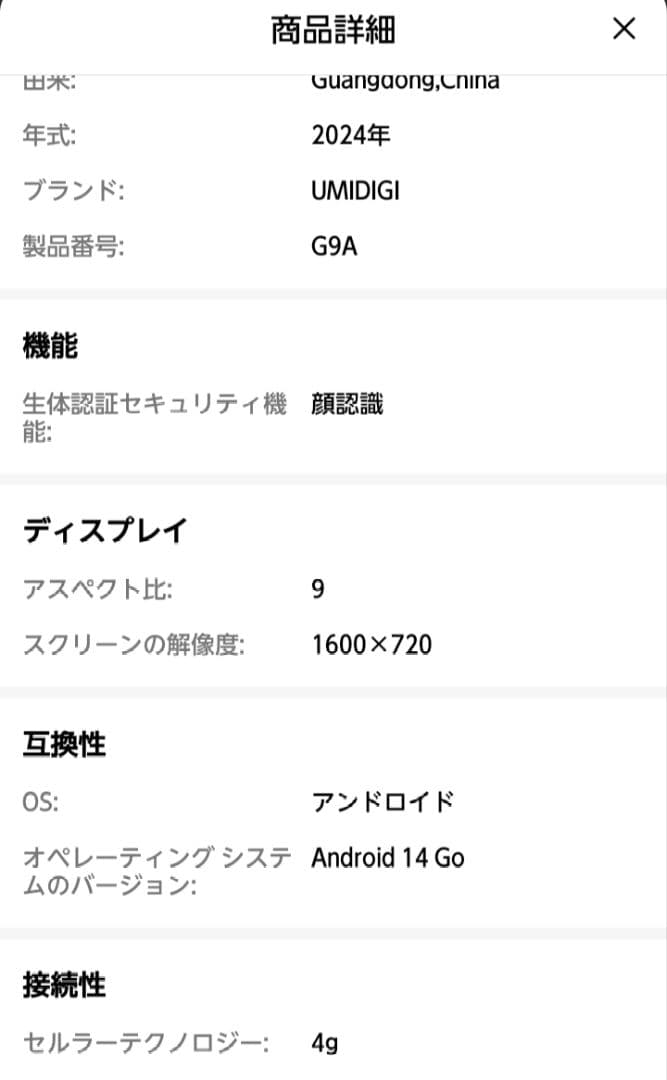Click the 商品詳細 title text
Viewport: 667px width, 1080px height.
point(333,30)
